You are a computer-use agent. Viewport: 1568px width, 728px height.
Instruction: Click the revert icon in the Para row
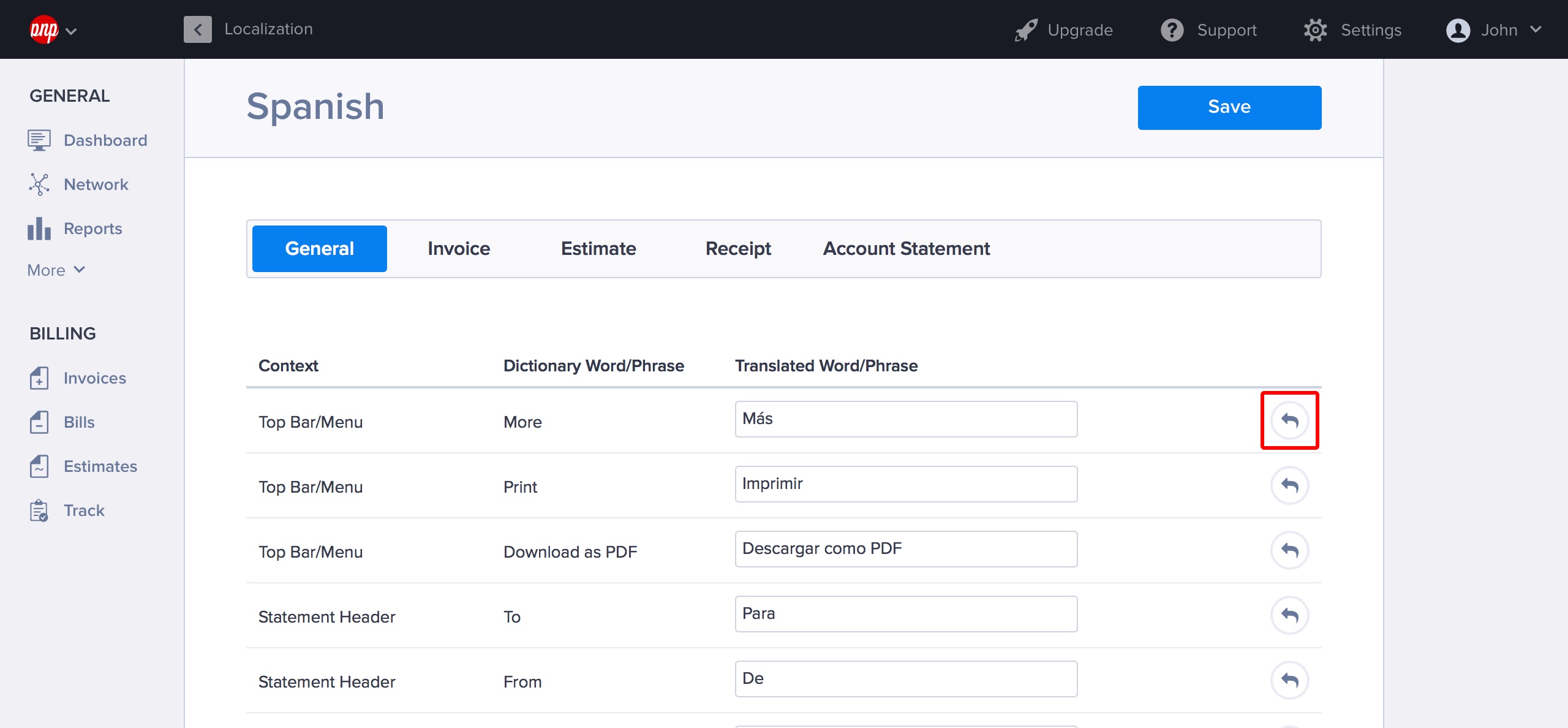tap(1289, 615)
